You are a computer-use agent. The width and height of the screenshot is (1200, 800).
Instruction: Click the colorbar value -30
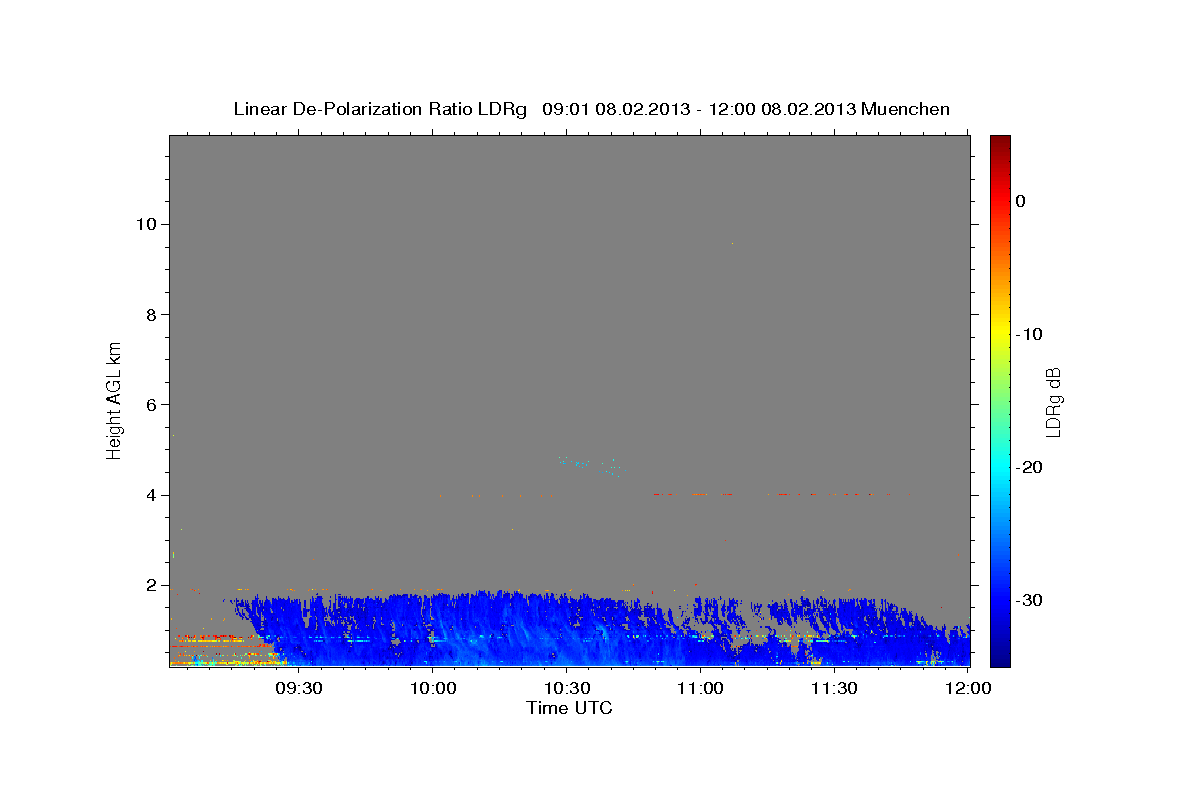[x=1030, y=600]
